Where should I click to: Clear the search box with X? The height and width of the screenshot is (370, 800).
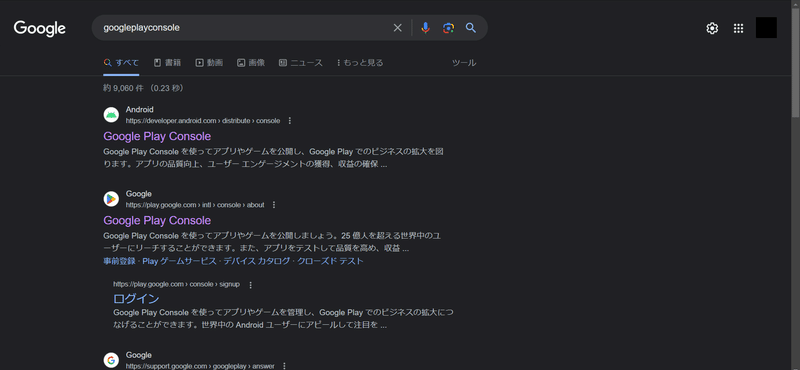pyautogui.click(x=397, y=28)
